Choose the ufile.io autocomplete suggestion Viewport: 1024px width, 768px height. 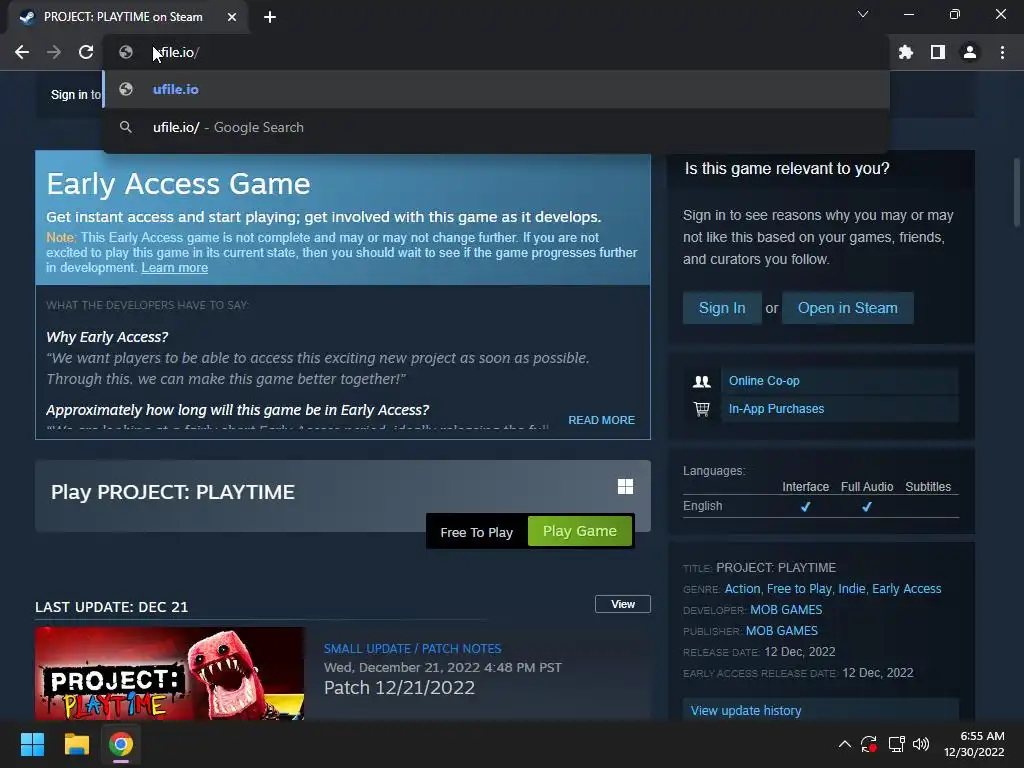pyautogui.click(x=496, y=89)
